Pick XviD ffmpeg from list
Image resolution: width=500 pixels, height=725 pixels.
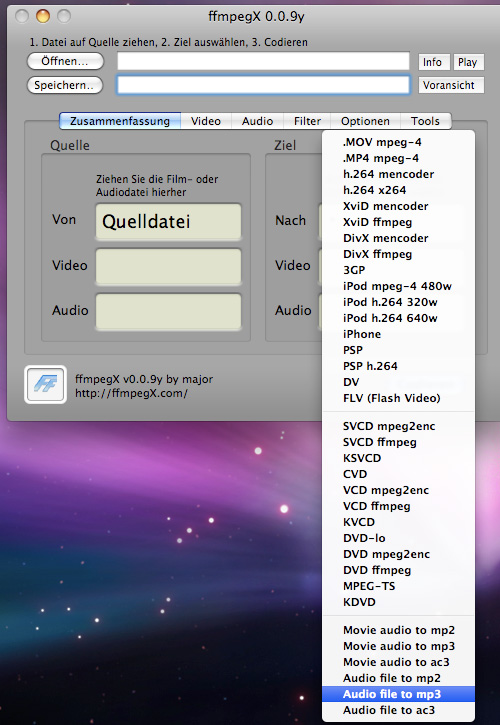tap(398, 222)
